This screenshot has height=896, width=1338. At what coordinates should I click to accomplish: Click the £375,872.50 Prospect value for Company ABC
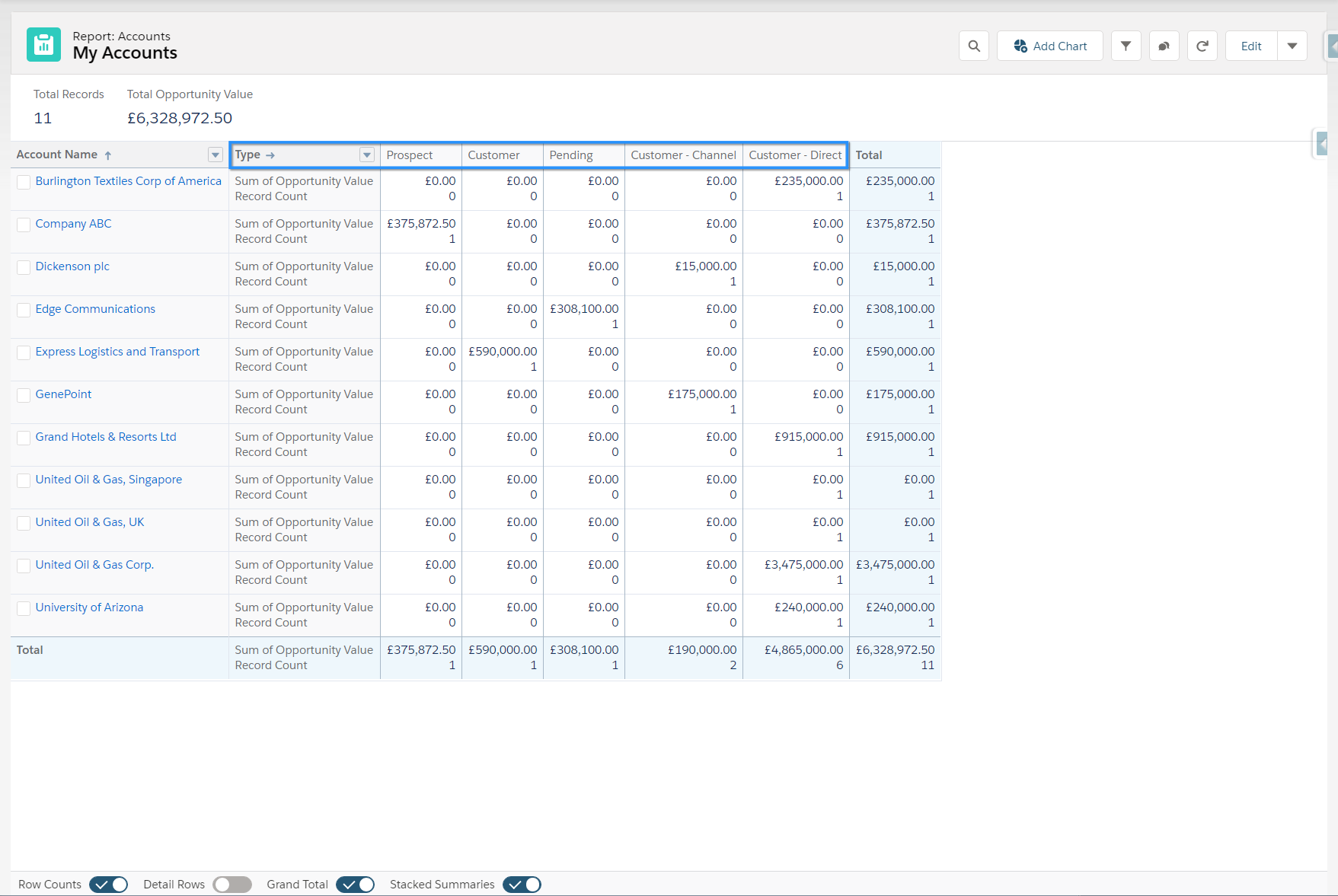tap(421, 224)
